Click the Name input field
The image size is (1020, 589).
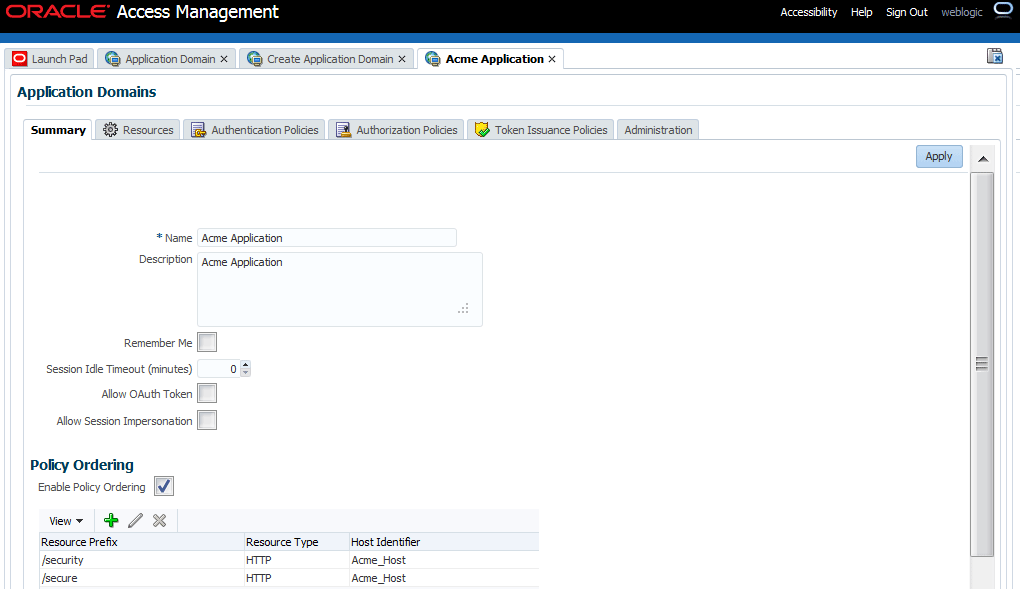pyautogui.click(x=327, y=238)
